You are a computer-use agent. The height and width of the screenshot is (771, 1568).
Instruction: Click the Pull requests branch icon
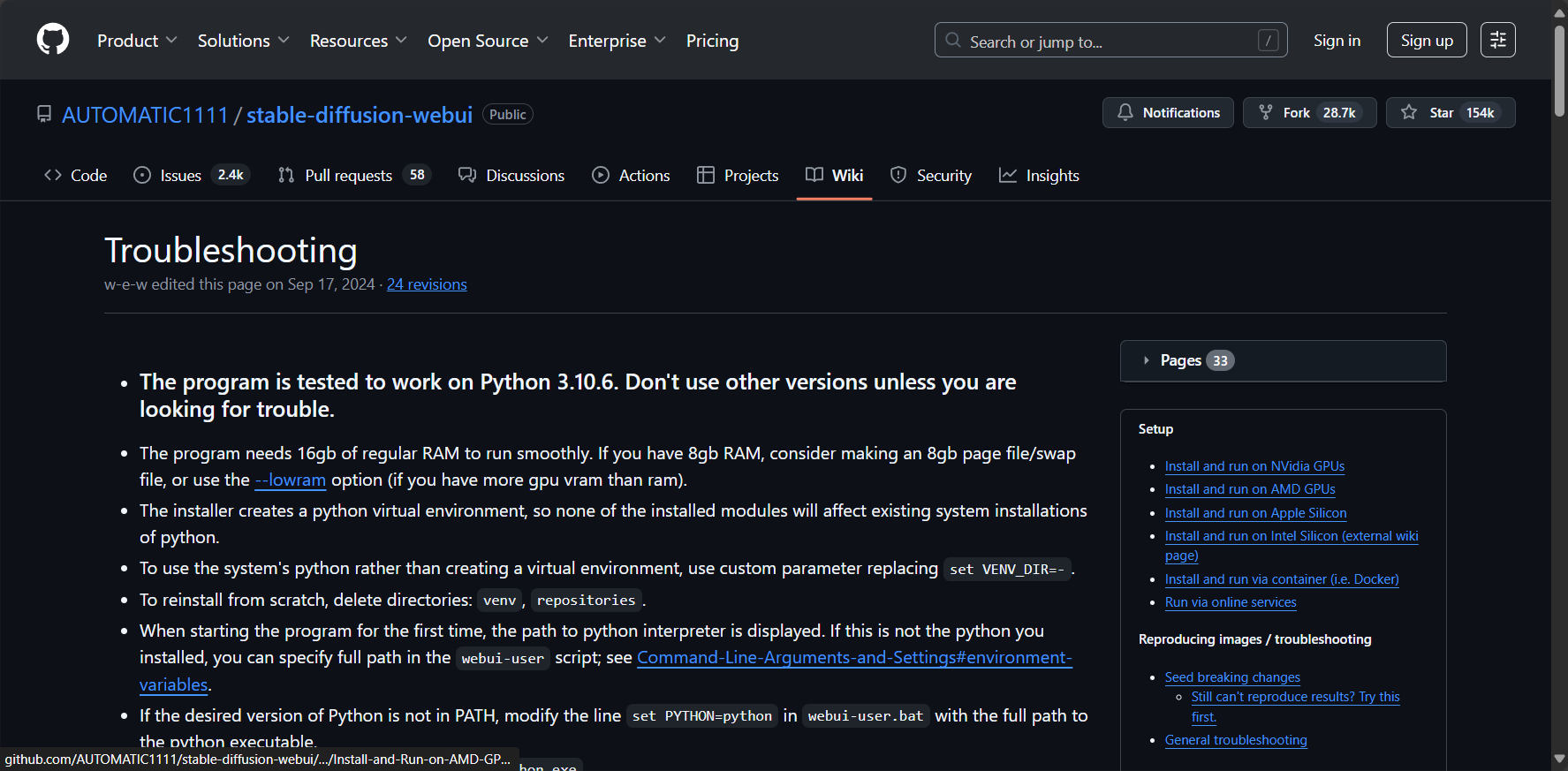286,175
